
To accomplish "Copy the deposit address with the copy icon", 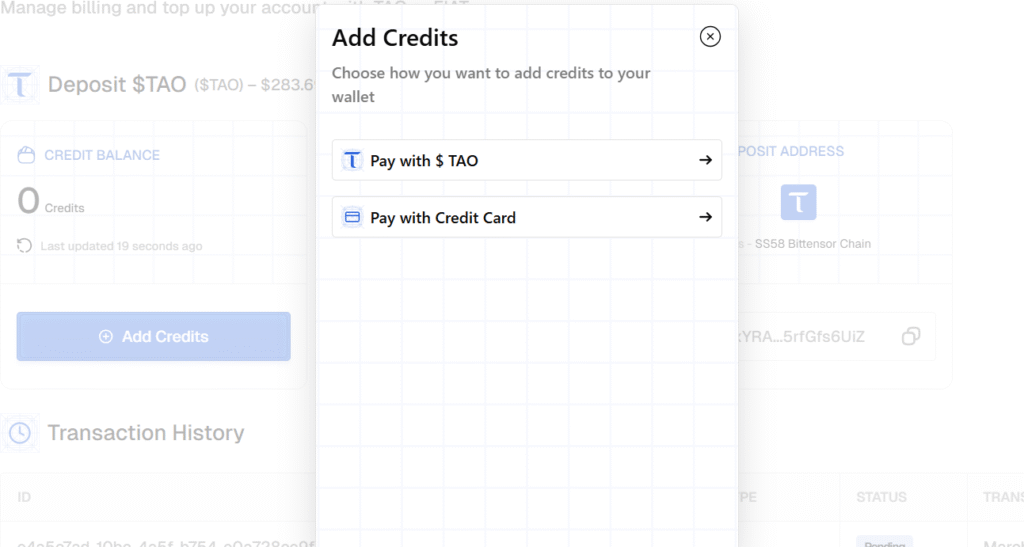I will click(911, 336).
